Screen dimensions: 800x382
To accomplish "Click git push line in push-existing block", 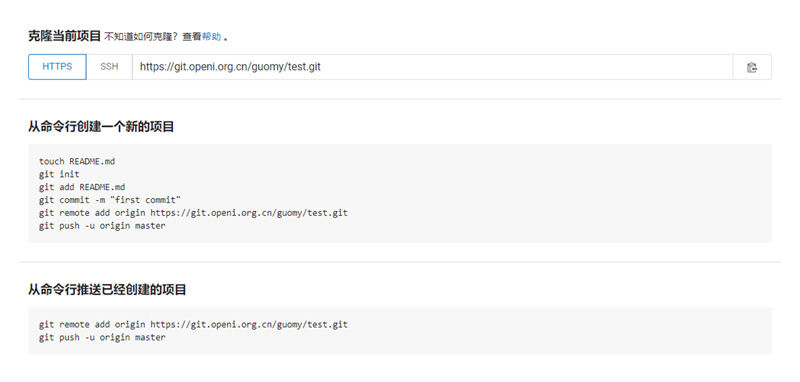I will pos(102,337).
